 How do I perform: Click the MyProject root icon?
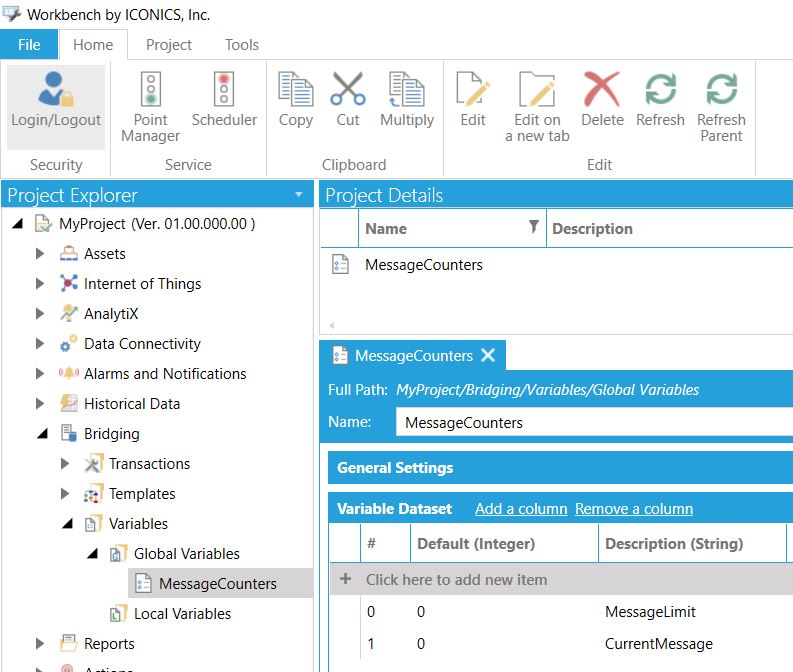pyautogui.click(x=43, y=223)
